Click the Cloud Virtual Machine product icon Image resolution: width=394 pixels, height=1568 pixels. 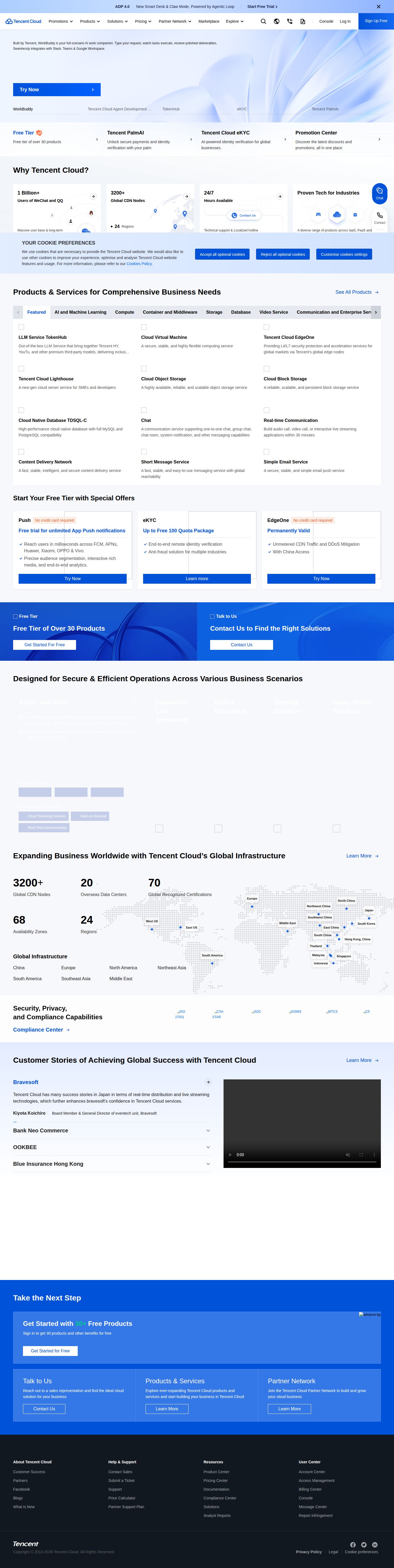(144, 327)
